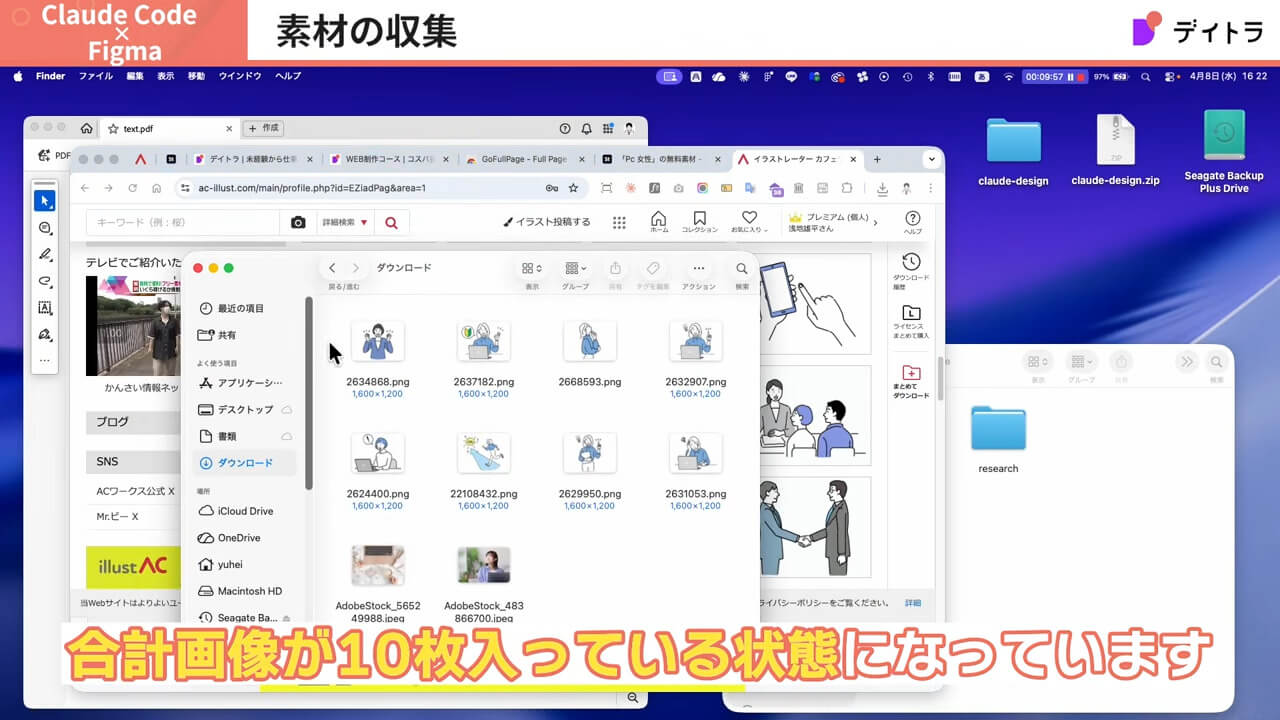This screenshot has width=1280, height=720.
Task: Open ACワークス公式 X link
Action: (x=136, y=491)
